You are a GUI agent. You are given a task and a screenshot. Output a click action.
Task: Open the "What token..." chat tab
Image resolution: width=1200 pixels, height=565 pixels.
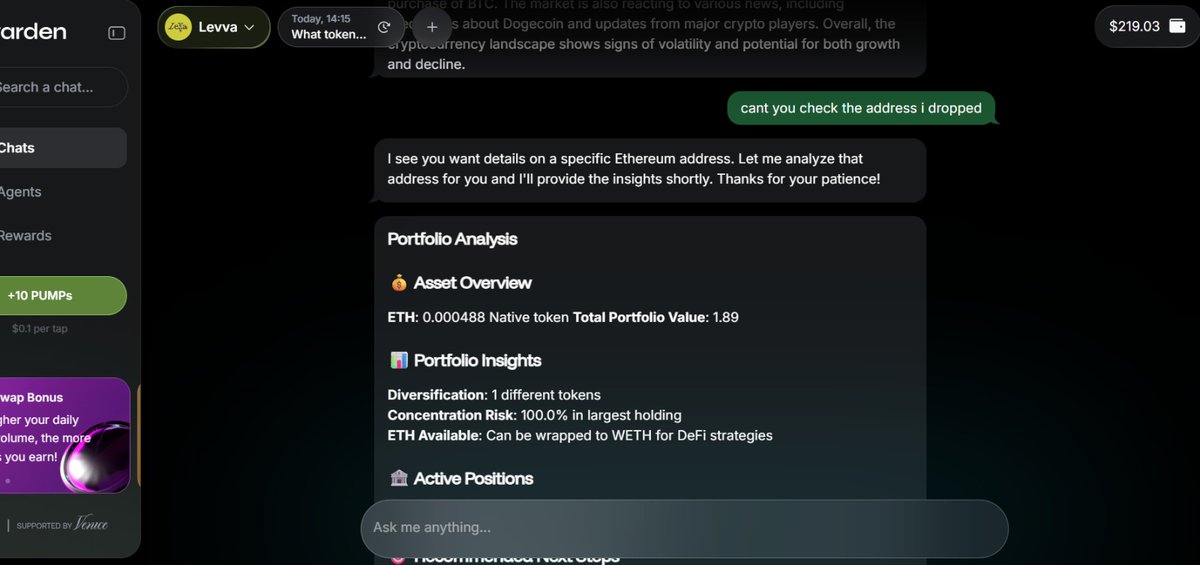click(x=341, y=27)
